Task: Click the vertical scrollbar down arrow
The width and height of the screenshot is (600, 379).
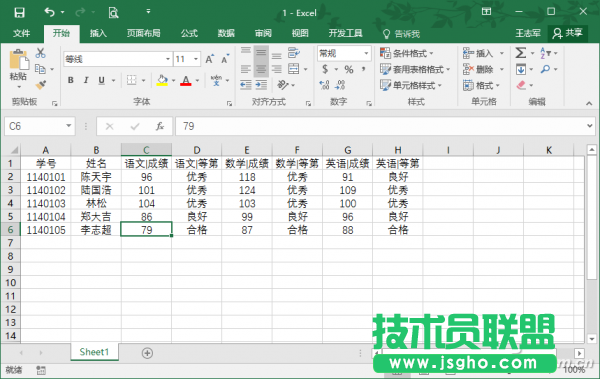Action: click(592, 339)
